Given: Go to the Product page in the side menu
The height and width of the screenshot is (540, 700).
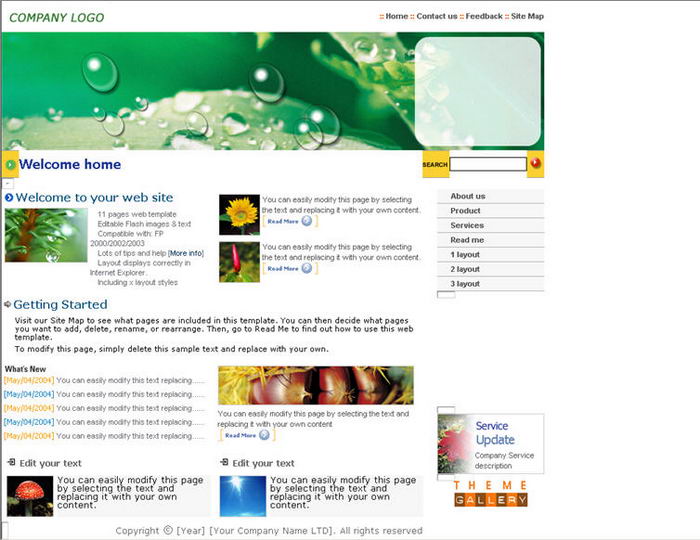Looking at the screenshot, I should coord(466,211).
